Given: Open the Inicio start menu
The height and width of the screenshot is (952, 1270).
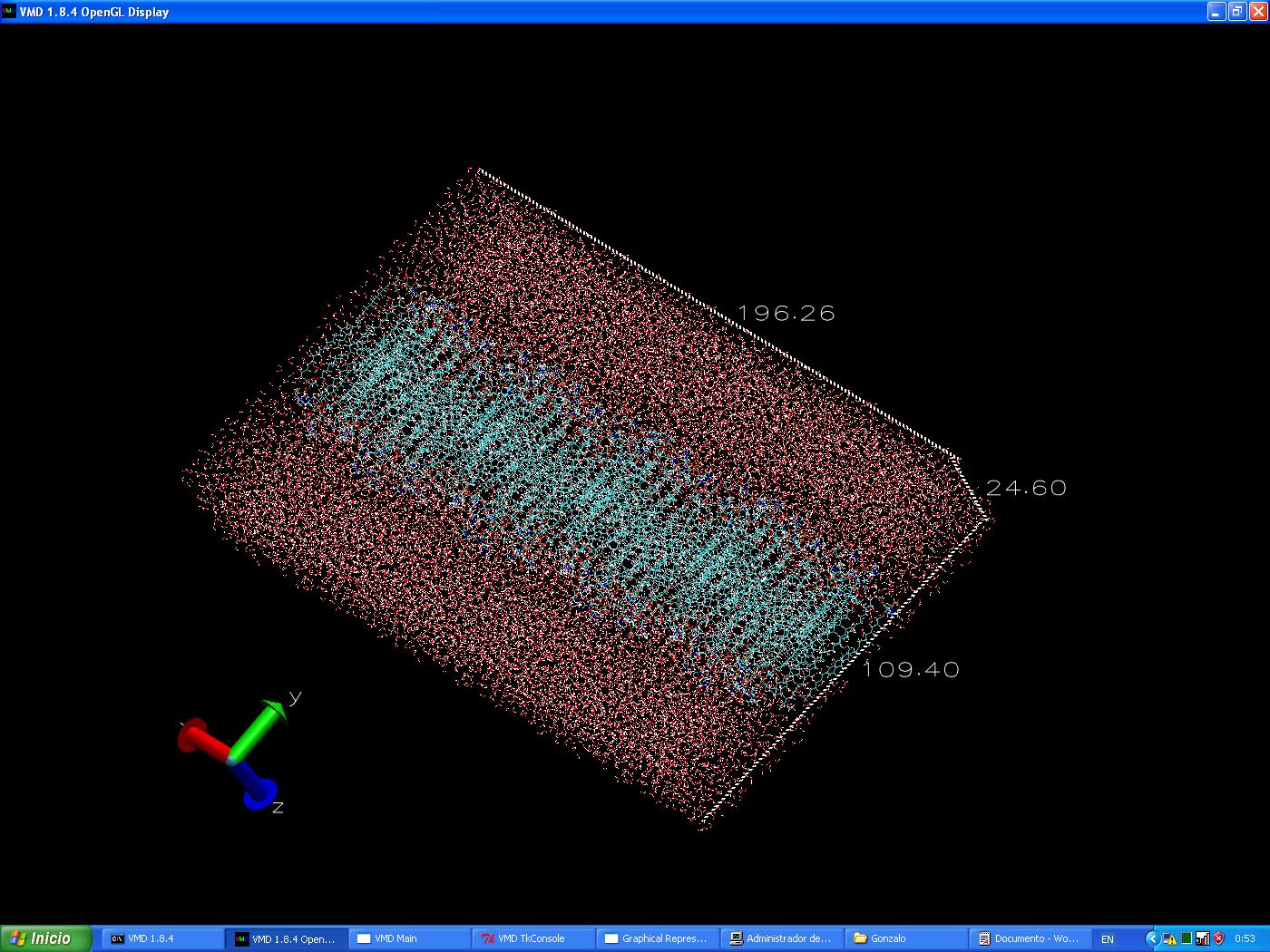Looking at the screenshot, I should point(45,938).
